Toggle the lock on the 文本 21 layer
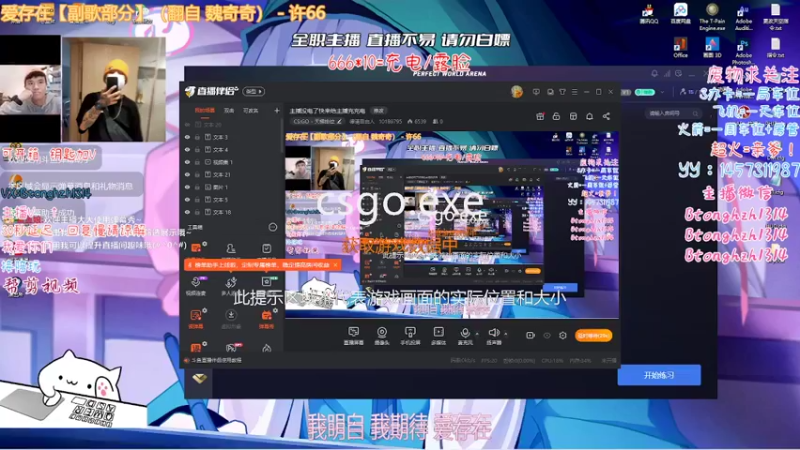 197,174
